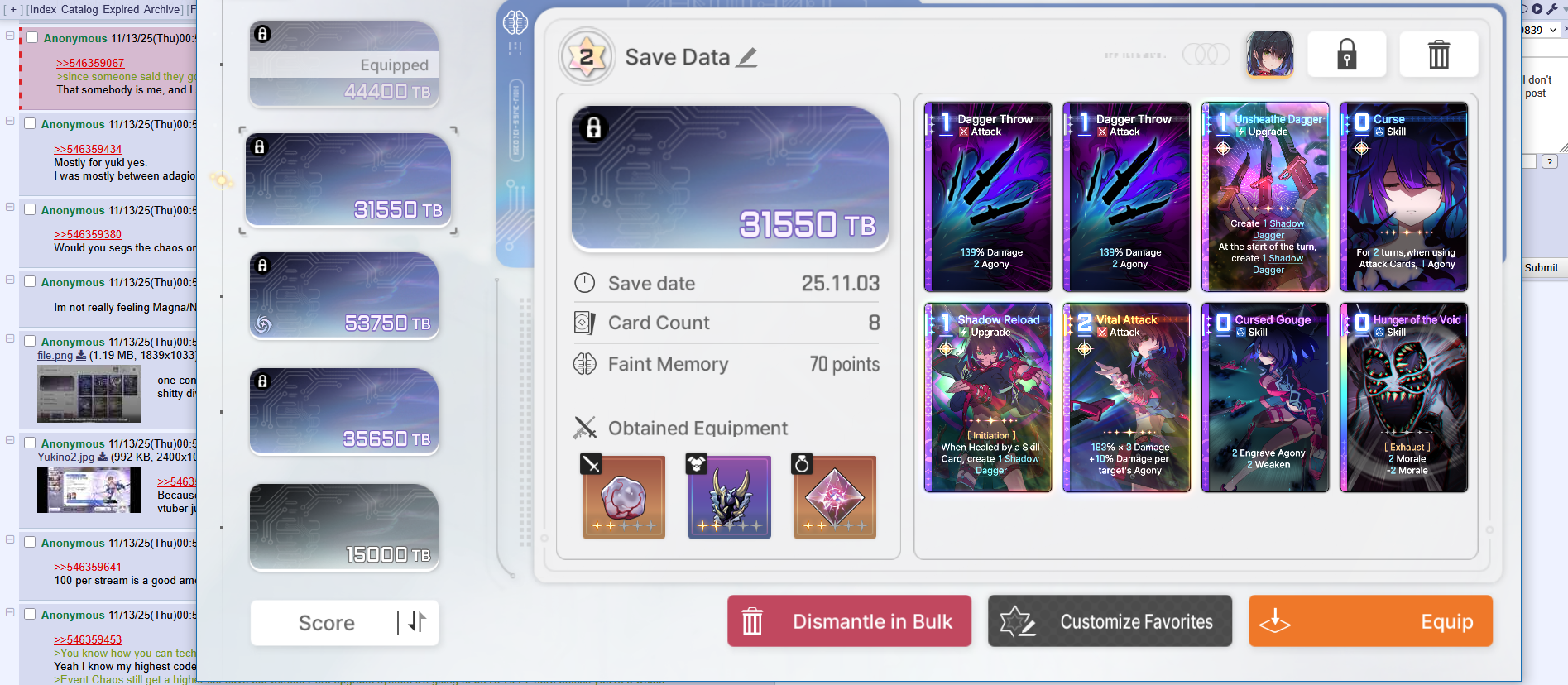Edit the Save Data name with pencil icon
The image size is (1568, 685).
point(747,57)
